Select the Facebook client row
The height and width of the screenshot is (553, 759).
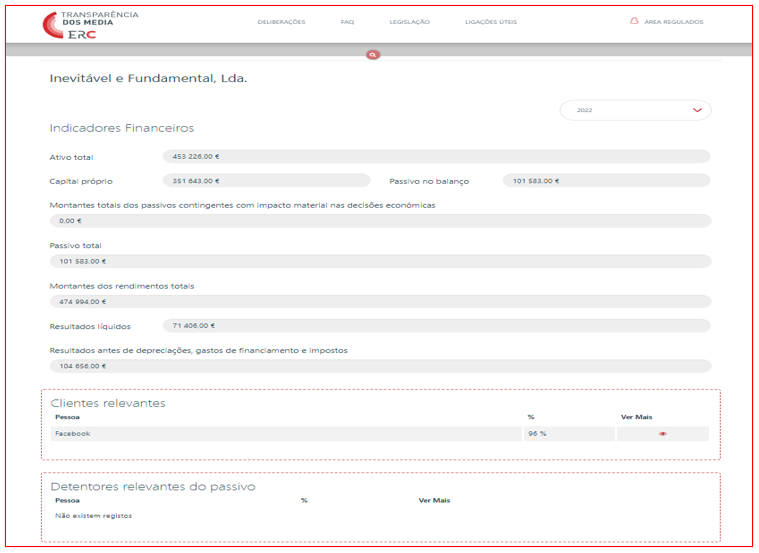[286, 434]
